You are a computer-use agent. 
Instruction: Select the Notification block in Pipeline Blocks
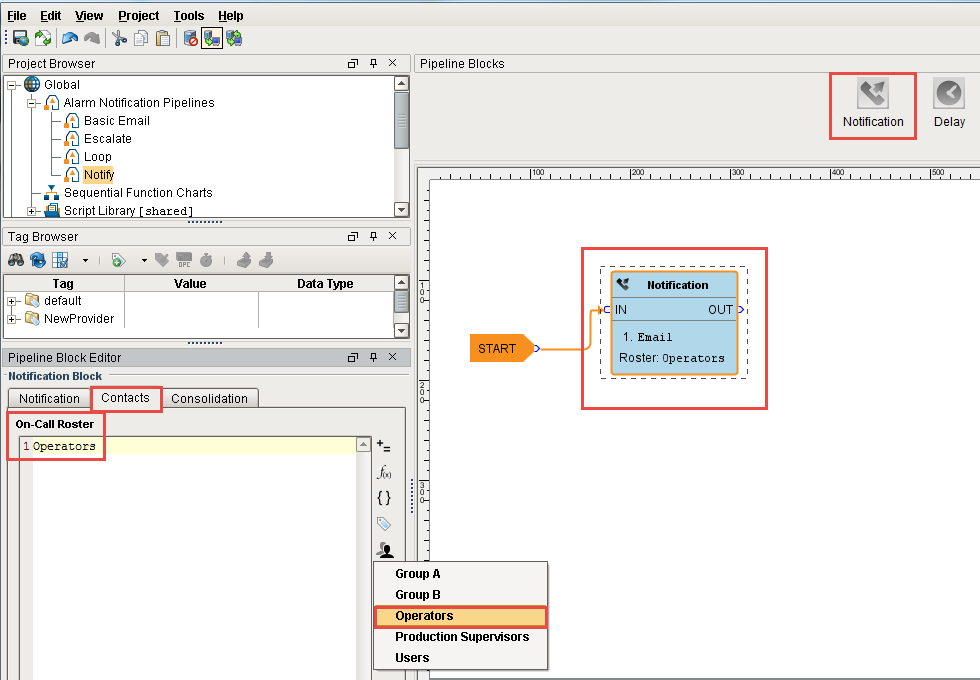pos(872,105)
